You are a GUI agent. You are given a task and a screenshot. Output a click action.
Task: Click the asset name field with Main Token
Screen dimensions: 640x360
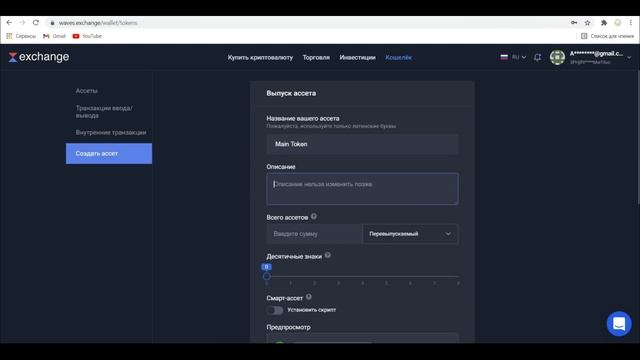point(362,144)
